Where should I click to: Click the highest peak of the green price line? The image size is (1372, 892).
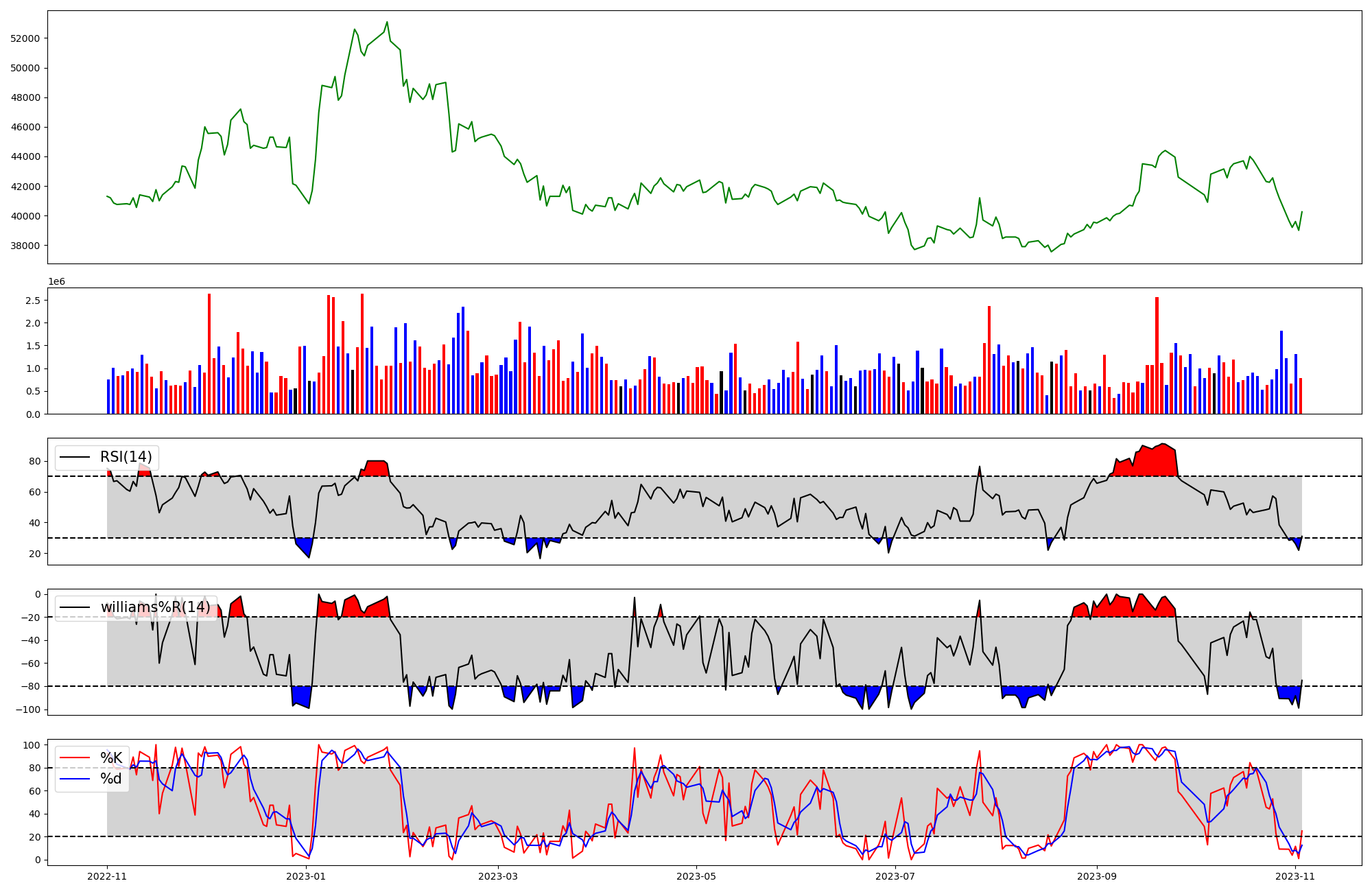387,22
